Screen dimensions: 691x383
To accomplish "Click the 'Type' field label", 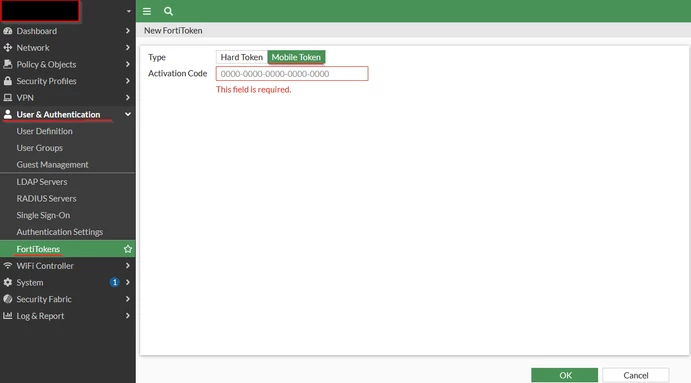I will click(157, 57).
